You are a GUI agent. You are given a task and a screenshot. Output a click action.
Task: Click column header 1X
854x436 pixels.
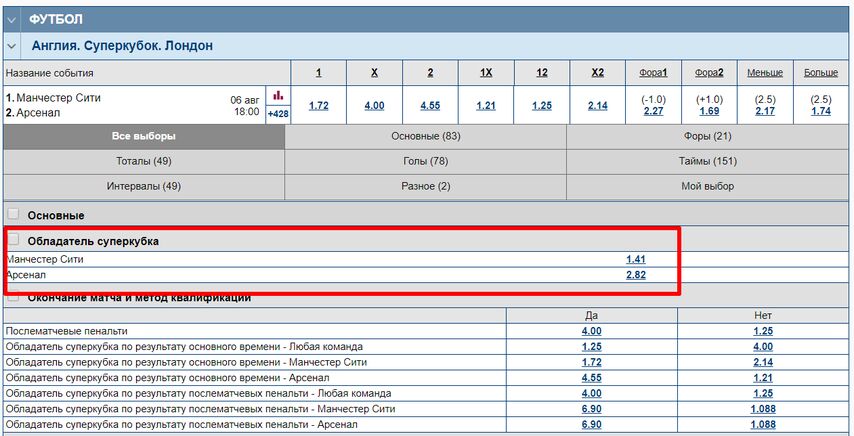click(x=486, y=72)
